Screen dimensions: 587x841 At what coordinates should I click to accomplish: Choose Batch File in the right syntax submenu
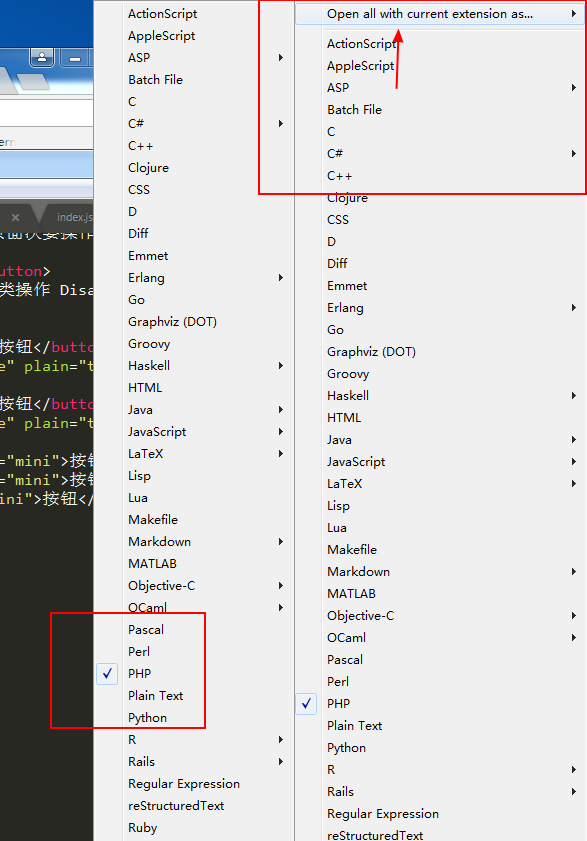tap(355, 109)
